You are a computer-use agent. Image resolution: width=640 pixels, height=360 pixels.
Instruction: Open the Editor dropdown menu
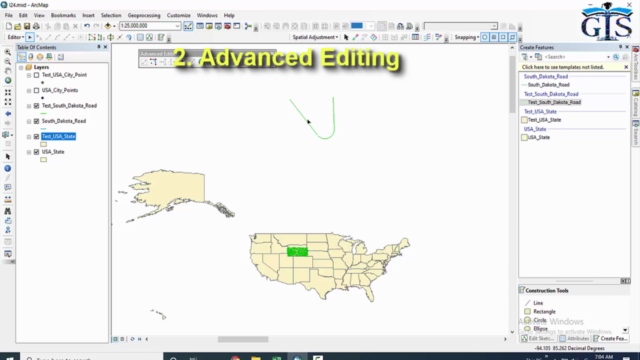pyautogui.click(x=16, y=37)
